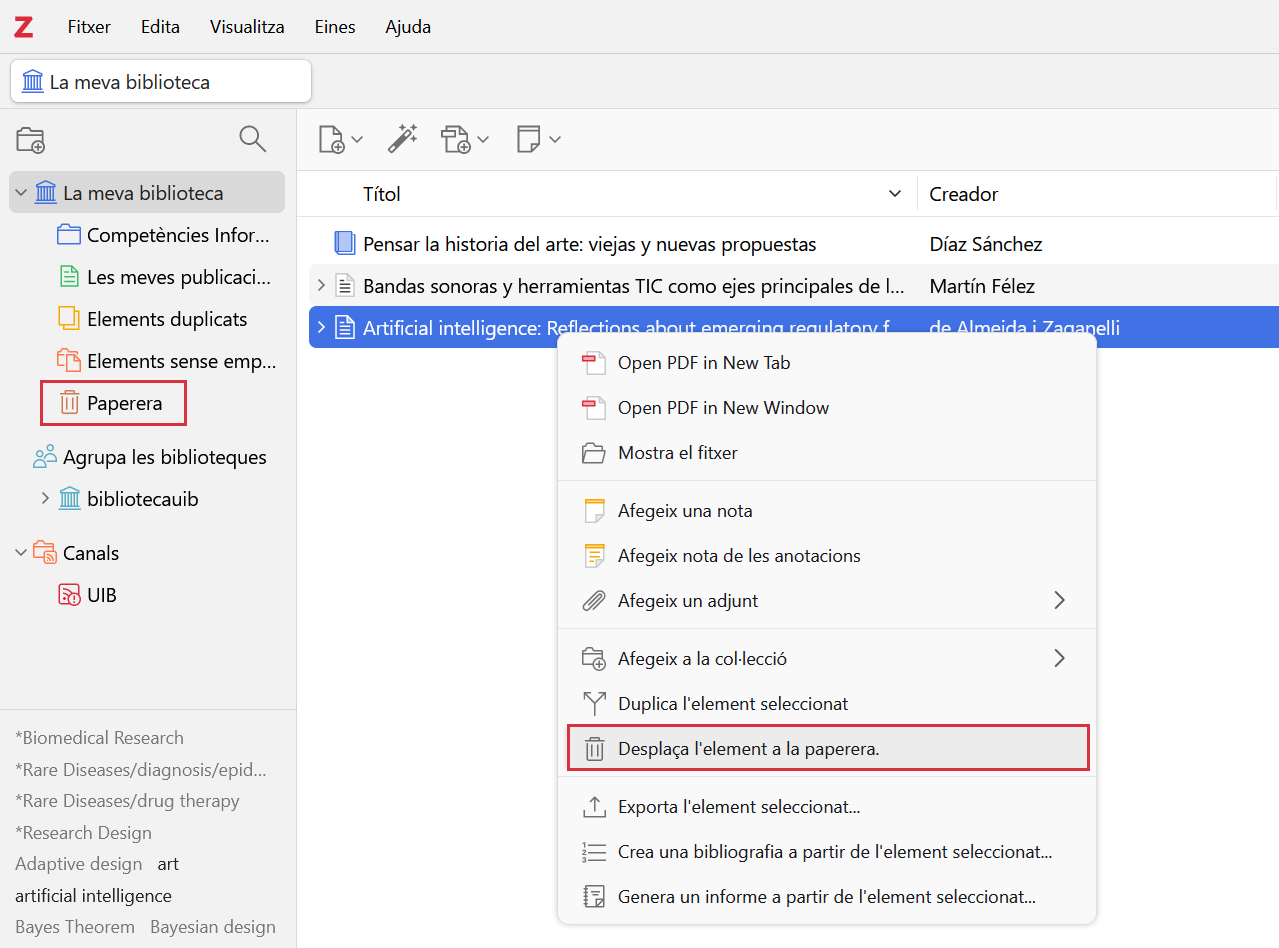Click the *Biomedical Research tag
Screen dimensions: 1279x948
pos(99,738)
